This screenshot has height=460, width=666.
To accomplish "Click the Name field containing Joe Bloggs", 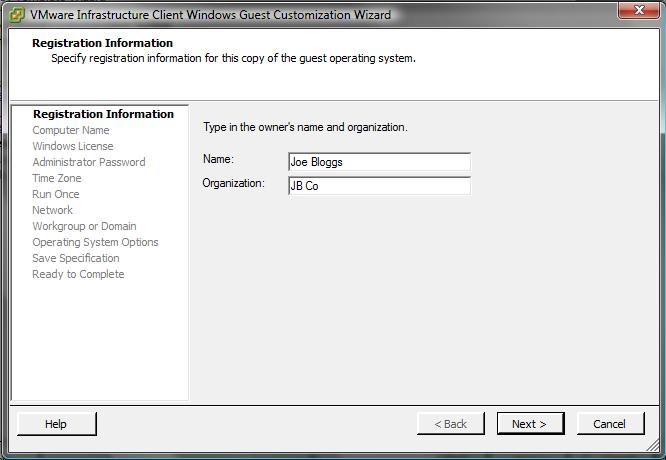I will [378, 162].
